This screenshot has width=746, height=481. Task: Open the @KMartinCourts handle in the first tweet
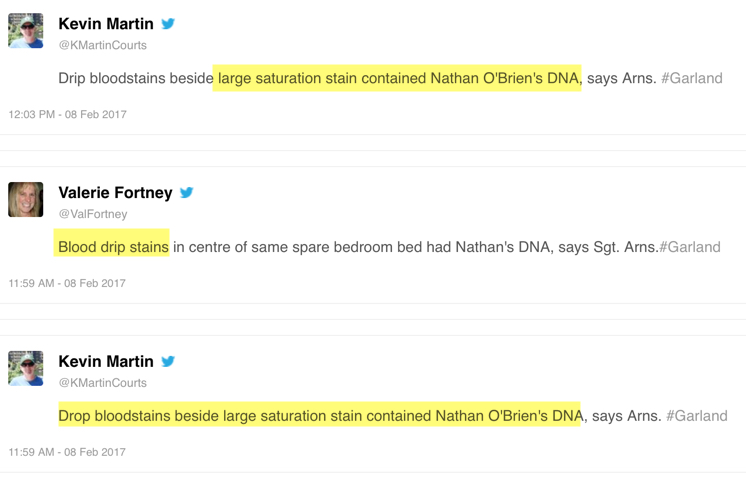(102, 45)
